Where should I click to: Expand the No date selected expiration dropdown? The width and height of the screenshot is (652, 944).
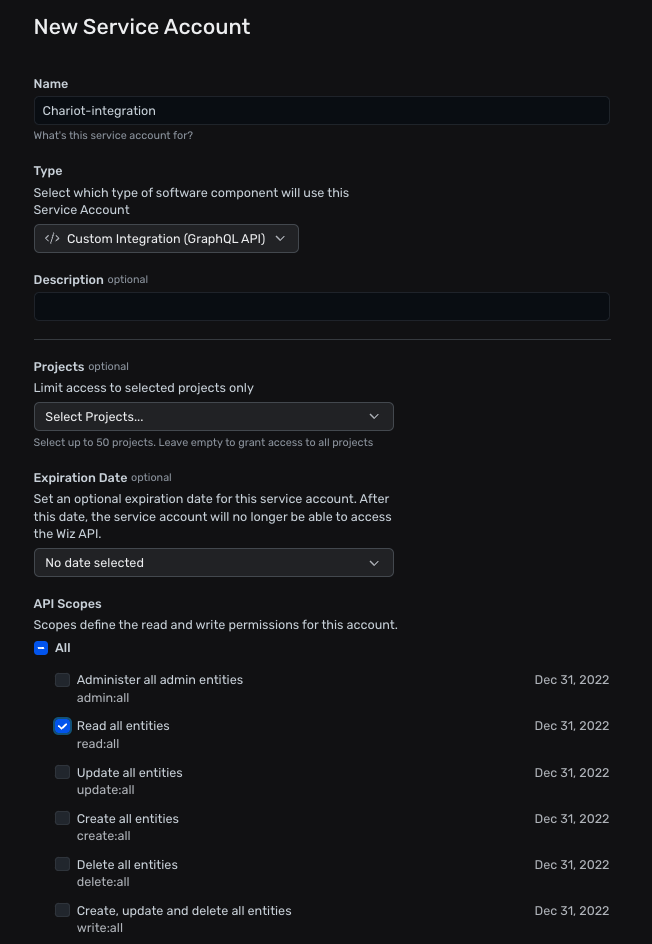(x=214, y=563)
